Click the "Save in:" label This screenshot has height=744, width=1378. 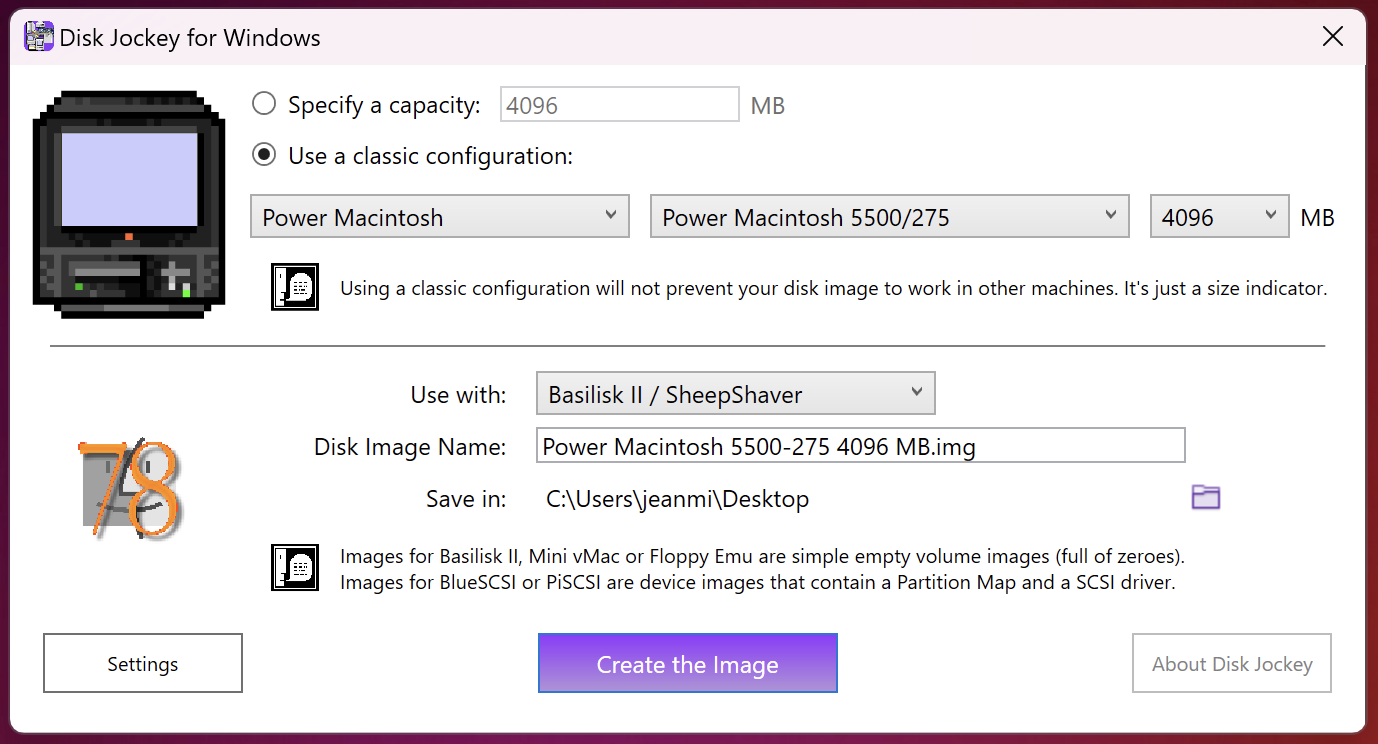pyautogui.click(x=466, y=499)
